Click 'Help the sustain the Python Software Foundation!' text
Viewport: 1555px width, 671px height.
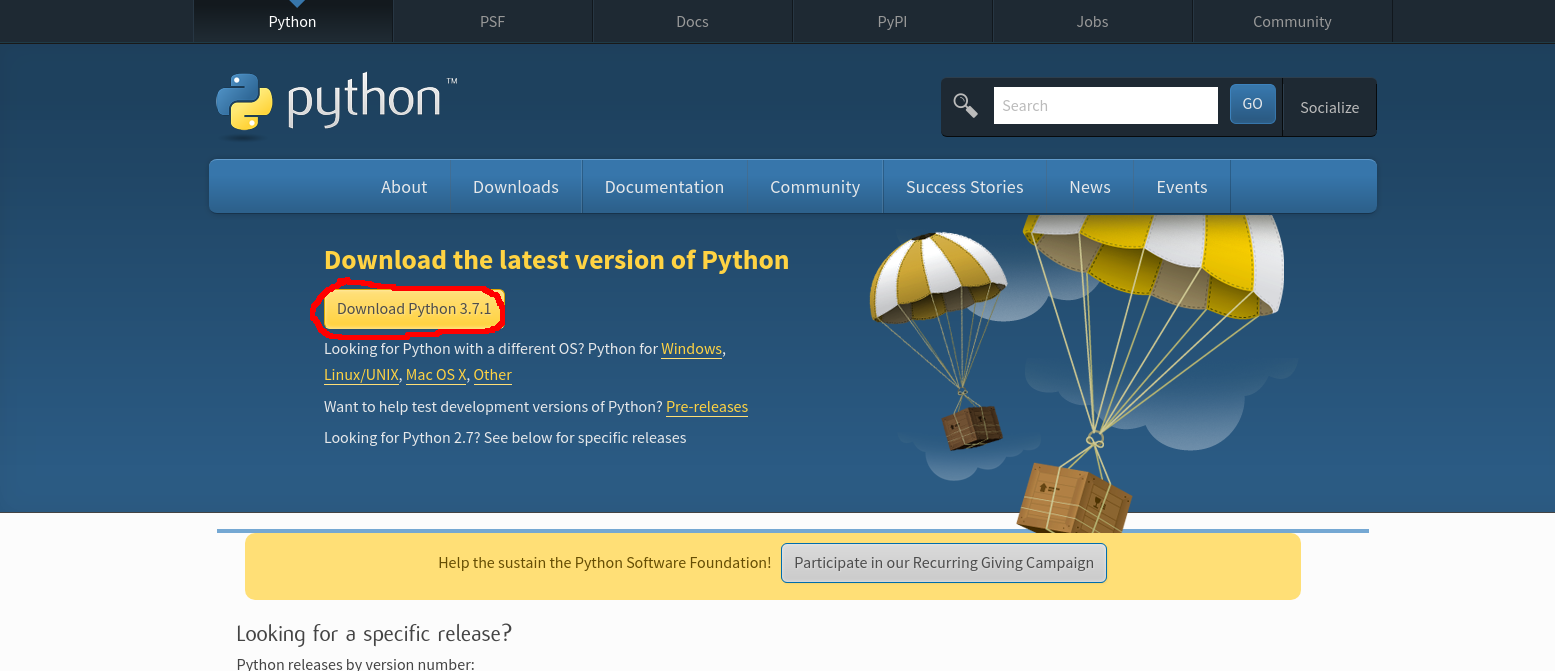pos(605,563)
